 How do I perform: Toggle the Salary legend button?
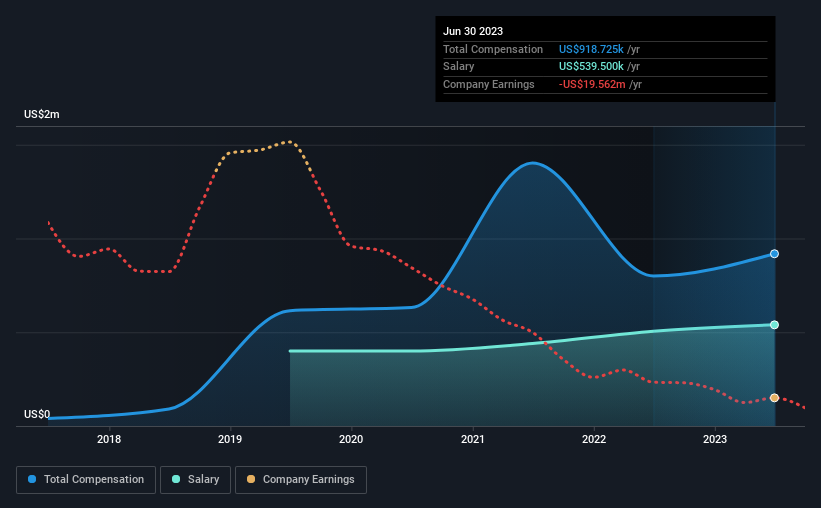(195, 480)
